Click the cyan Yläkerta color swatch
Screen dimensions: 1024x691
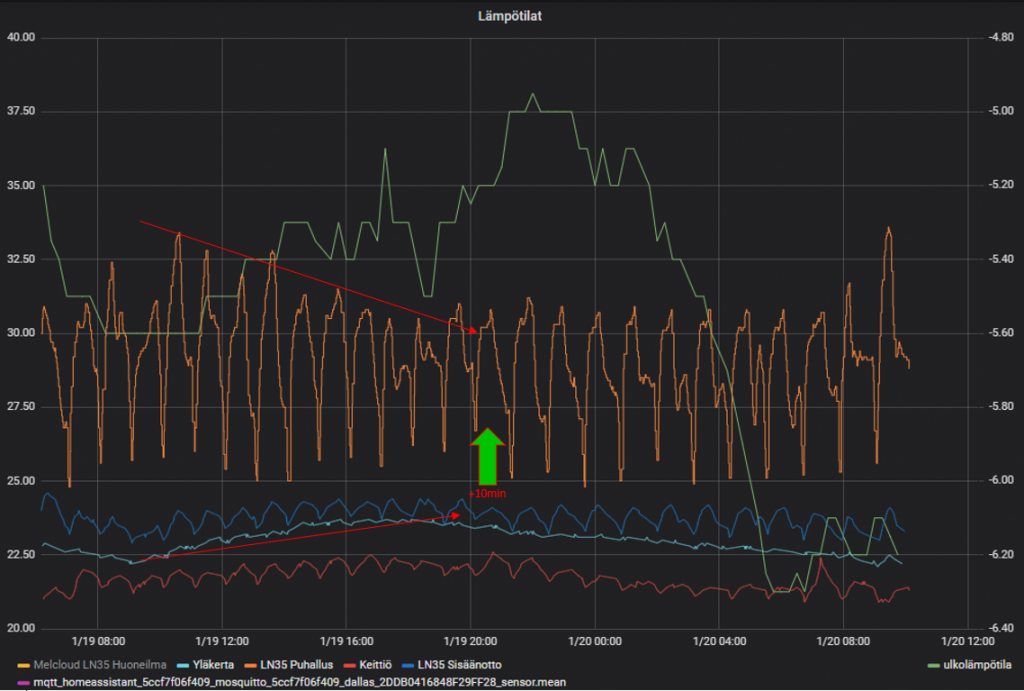tap(182, 664)
